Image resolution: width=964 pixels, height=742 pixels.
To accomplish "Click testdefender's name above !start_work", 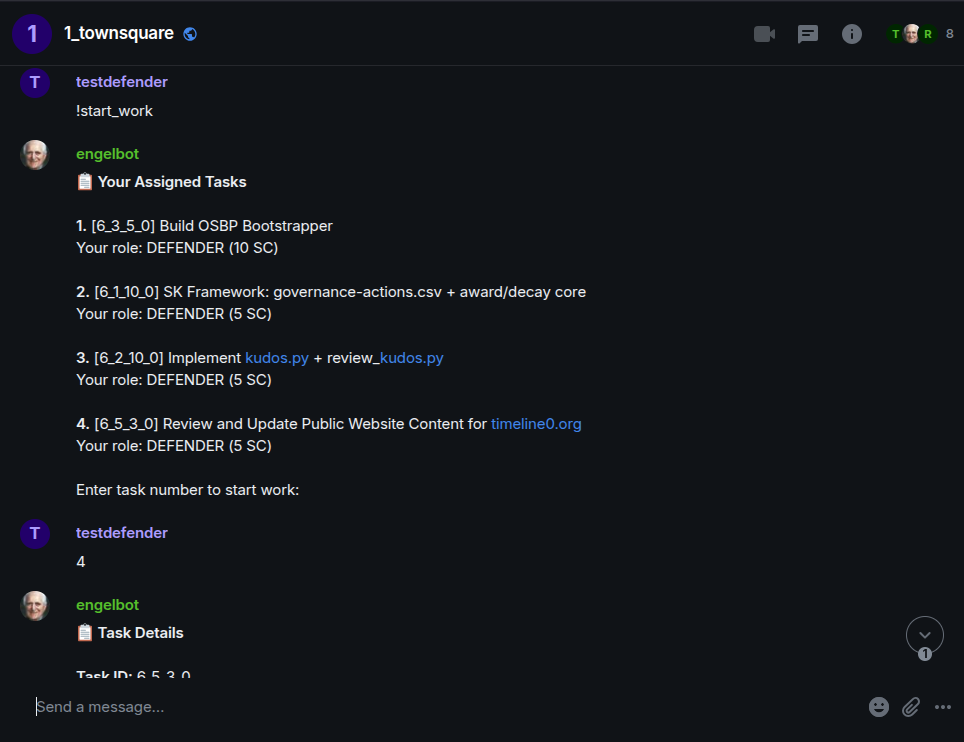I will click(122, 82).
